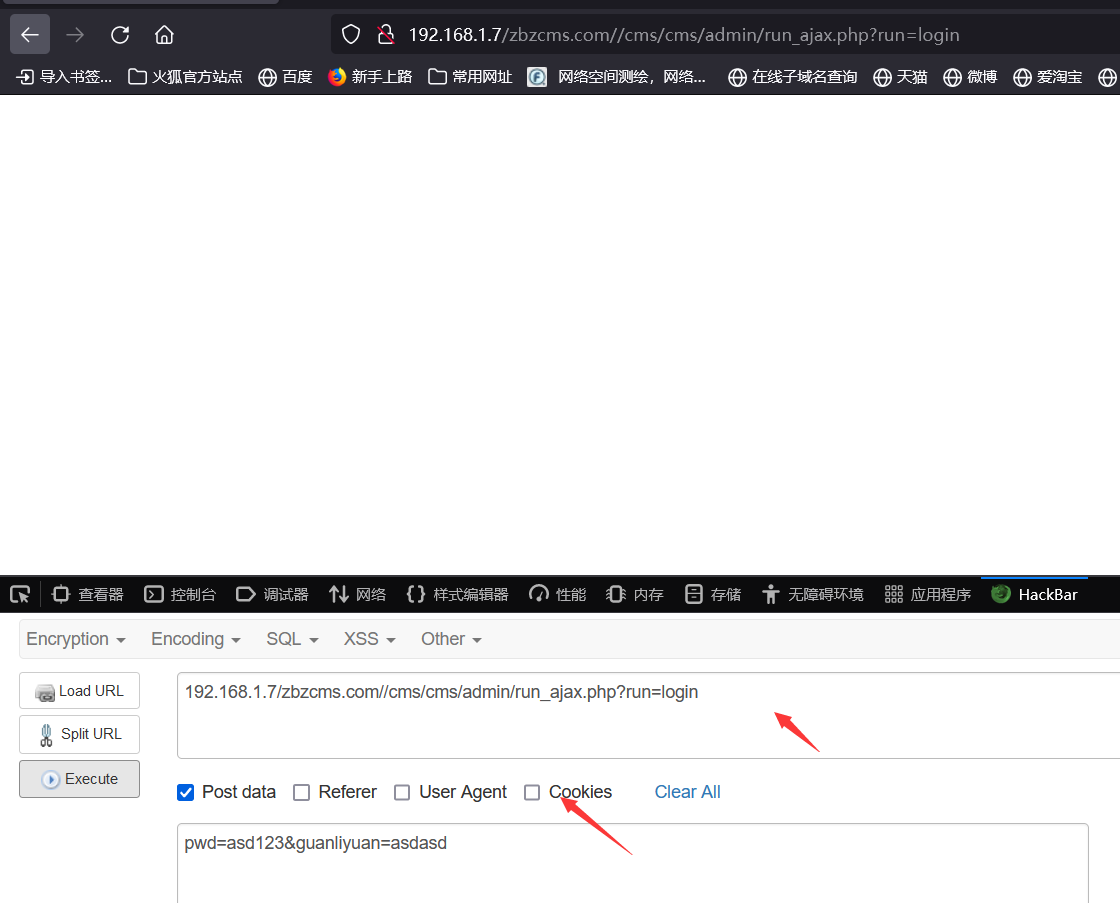
Task: Open the SQL dropdown in HackBar
Action: coord(292,639)
